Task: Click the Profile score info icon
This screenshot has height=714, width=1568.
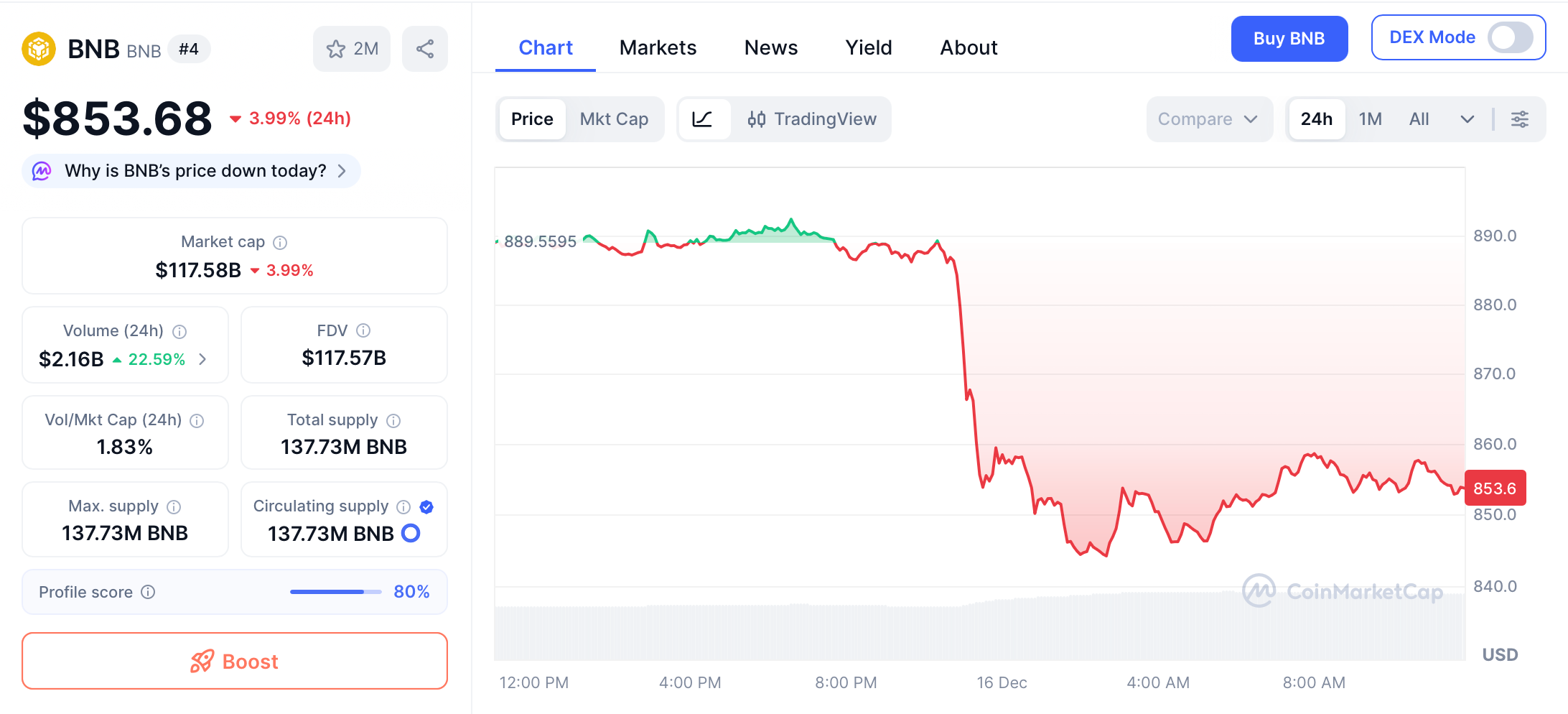Action: pyautogui.click(x=149, y=592)
